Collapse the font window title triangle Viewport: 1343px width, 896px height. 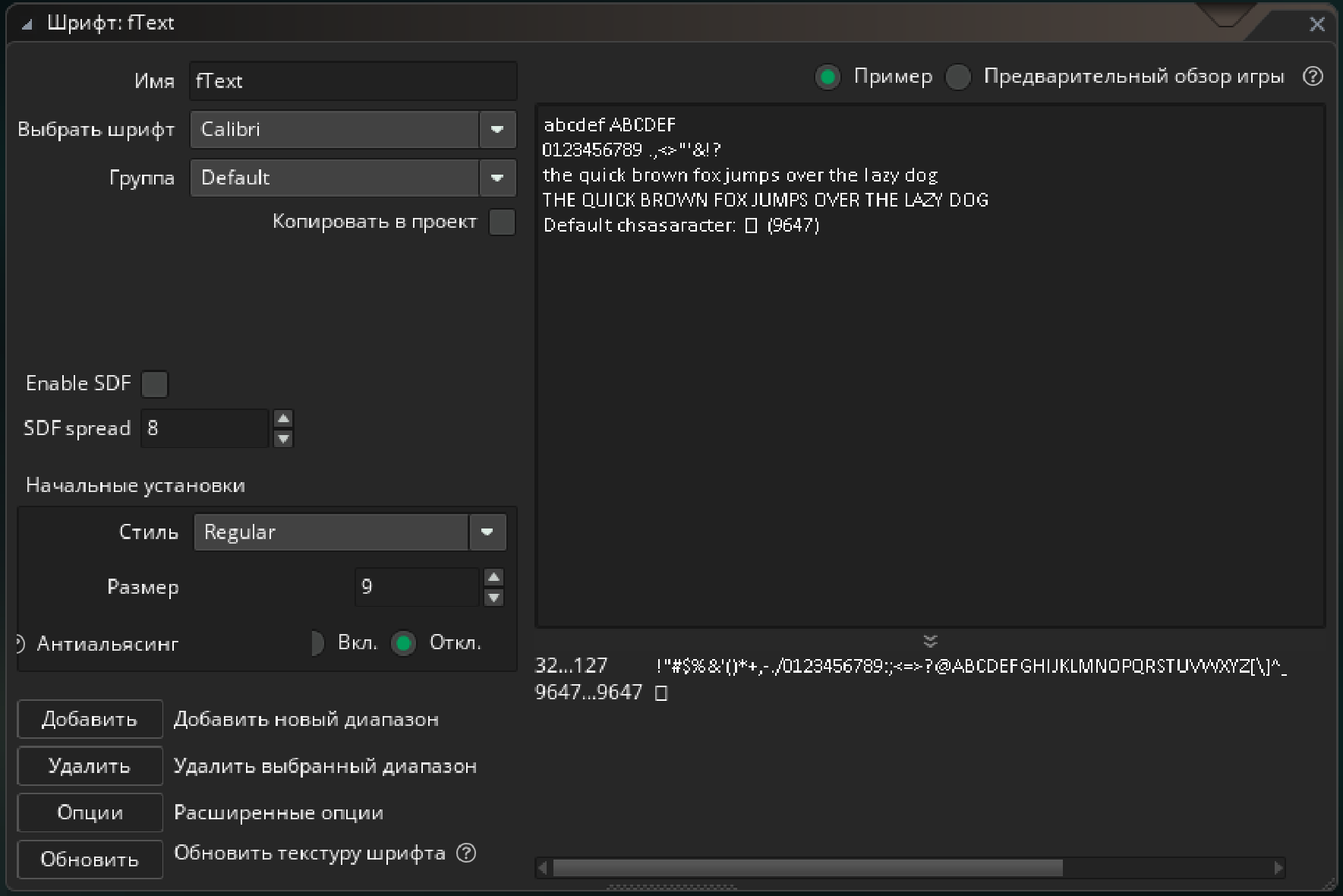pos(27,24)
